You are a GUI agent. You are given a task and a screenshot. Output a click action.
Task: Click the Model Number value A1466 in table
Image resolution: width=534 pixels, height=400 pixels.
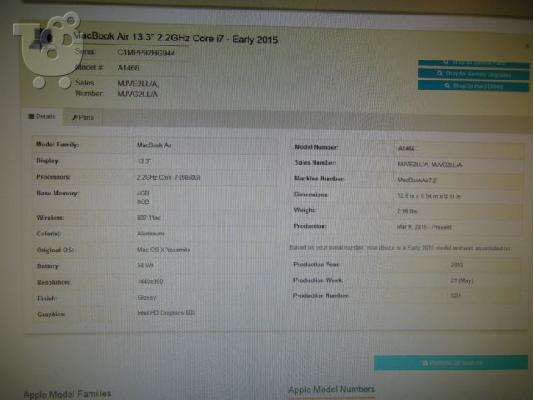tap(406, 149)
